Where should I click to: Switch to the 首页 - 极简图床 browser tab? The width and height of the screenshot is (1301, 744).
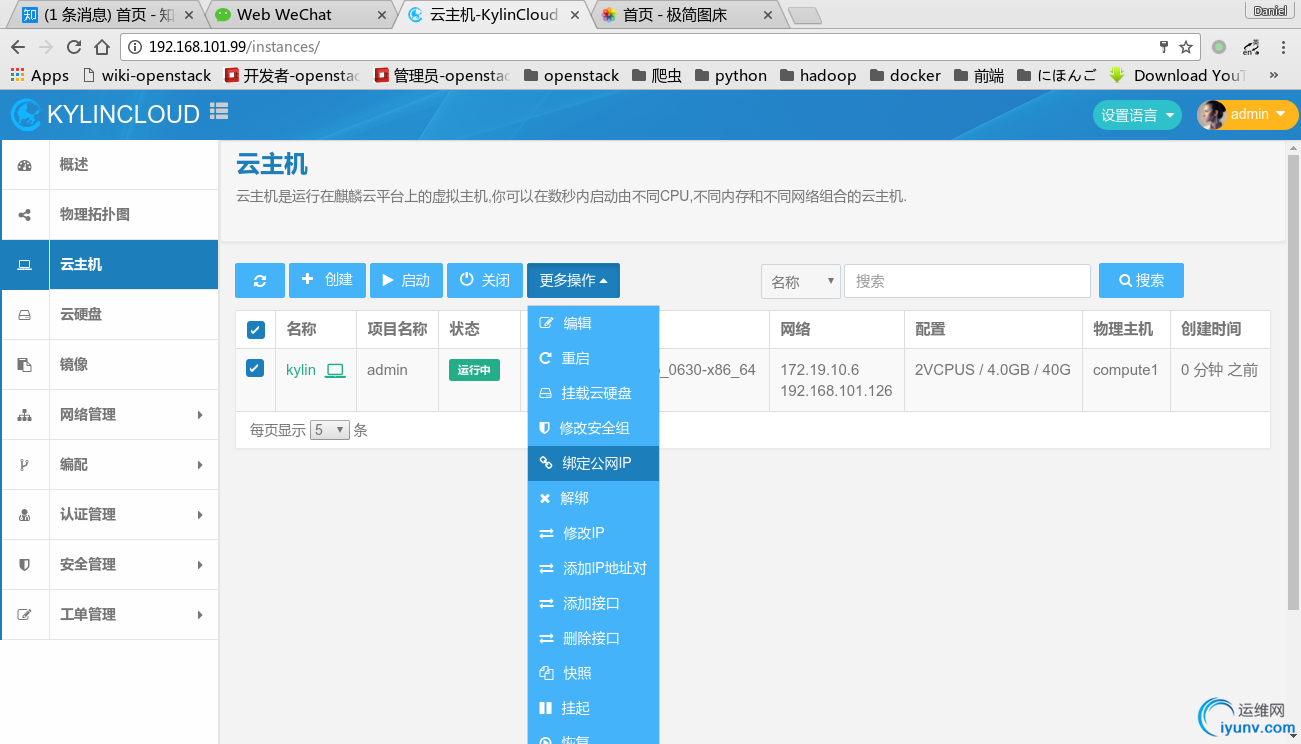point(686,15)
